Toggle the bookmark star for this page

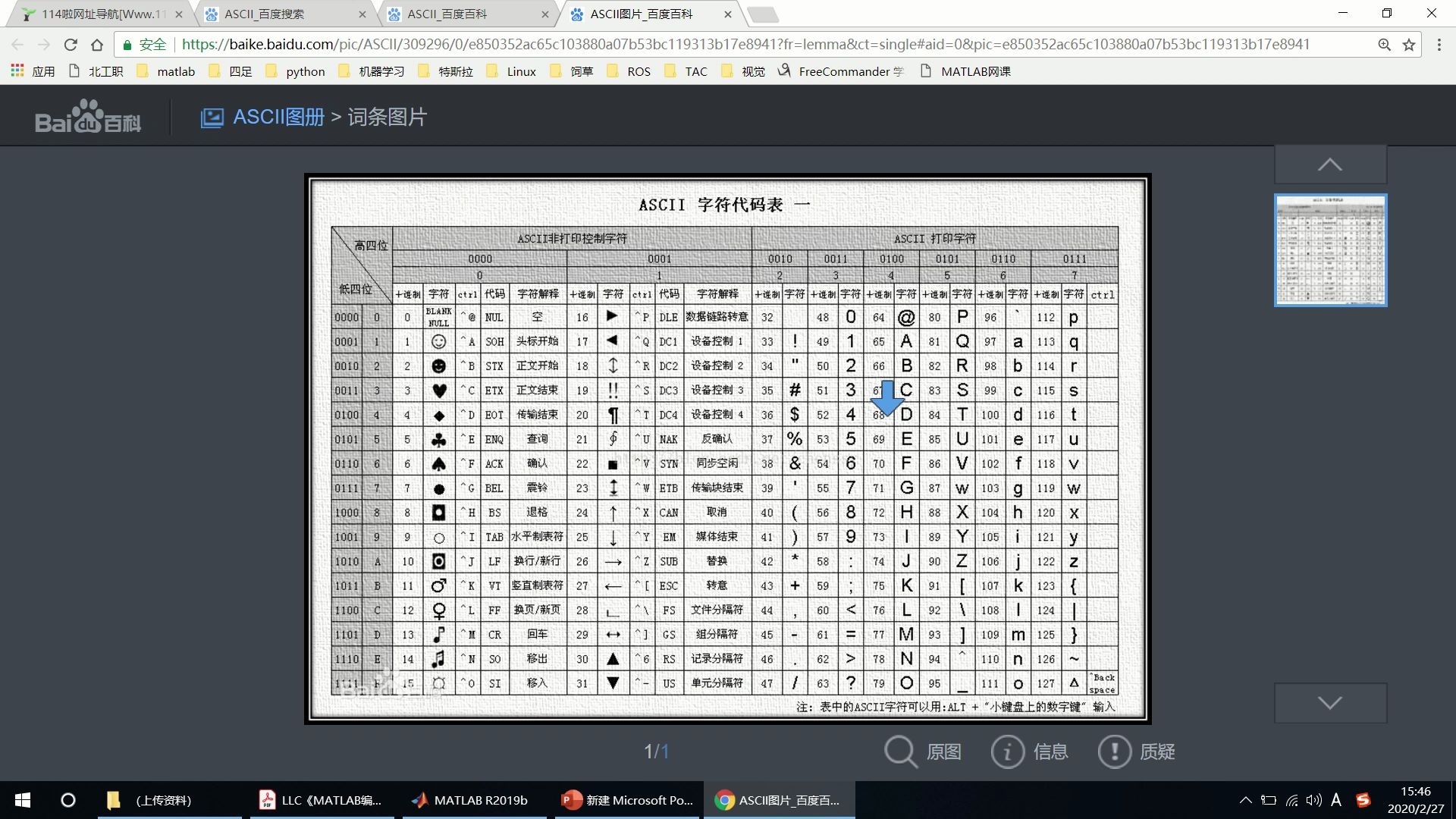click(x=1409, y=44)
